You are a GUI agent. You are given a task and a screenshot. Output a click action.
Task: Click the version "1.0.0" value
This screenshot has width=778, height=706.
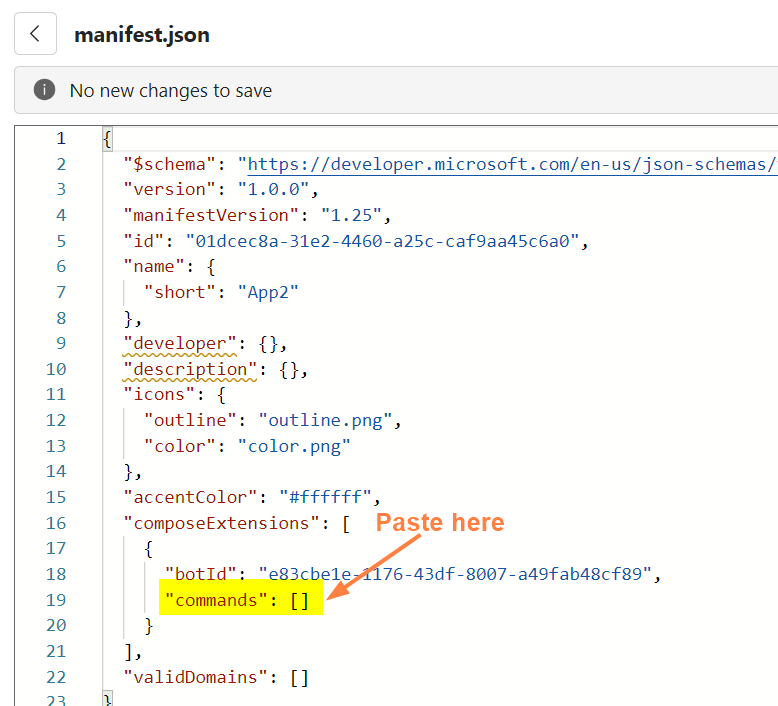pyautogui.click(x=273, y=190)
